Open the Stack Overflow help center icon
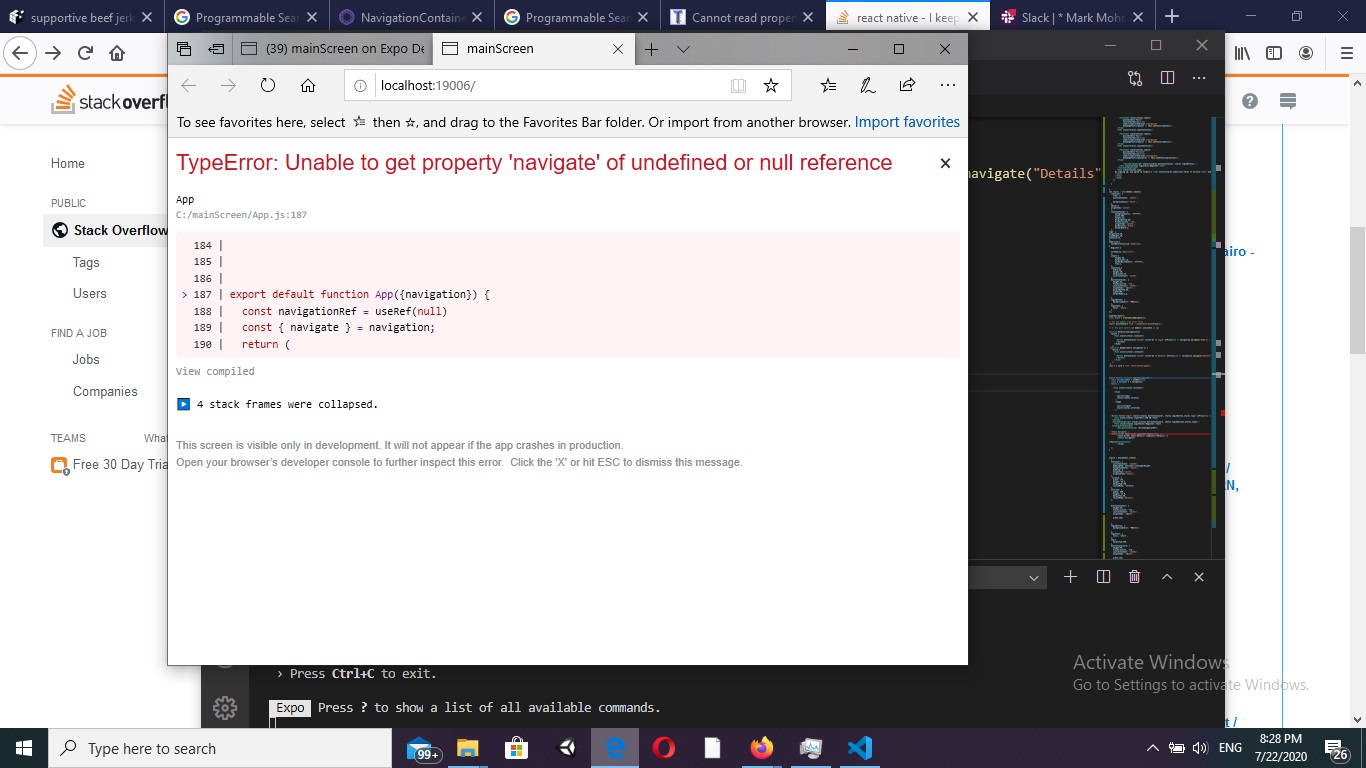 point(1249,101)
